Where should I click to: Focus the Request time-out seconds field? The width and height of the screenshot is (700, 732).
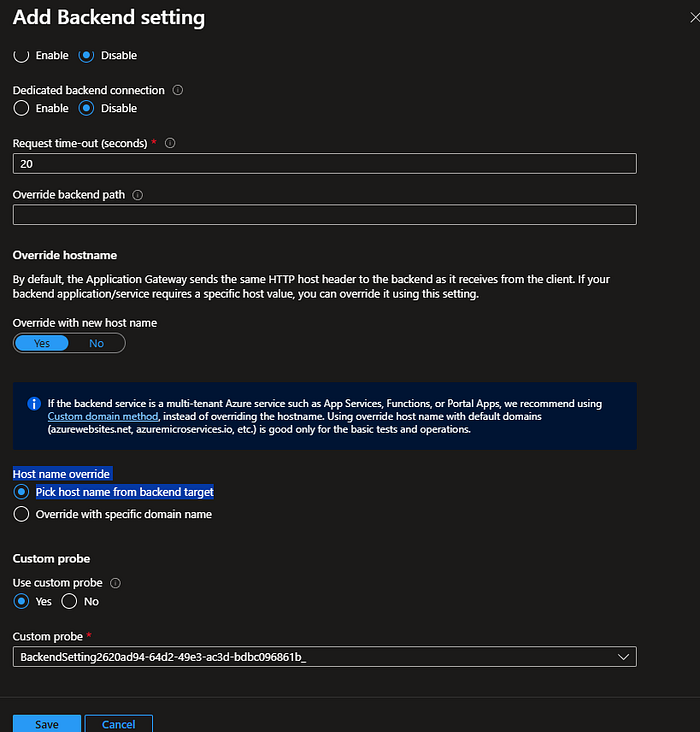point(325,164)
